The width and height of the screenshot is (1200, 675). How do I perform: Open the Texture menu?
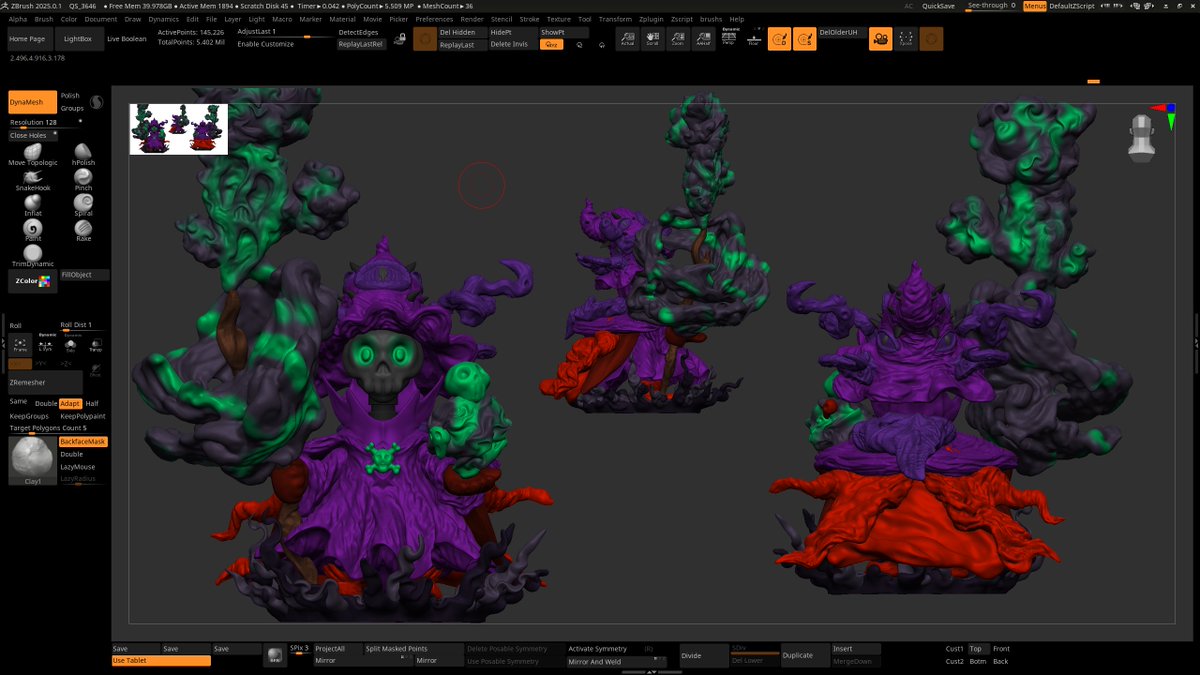coord(559,19)
